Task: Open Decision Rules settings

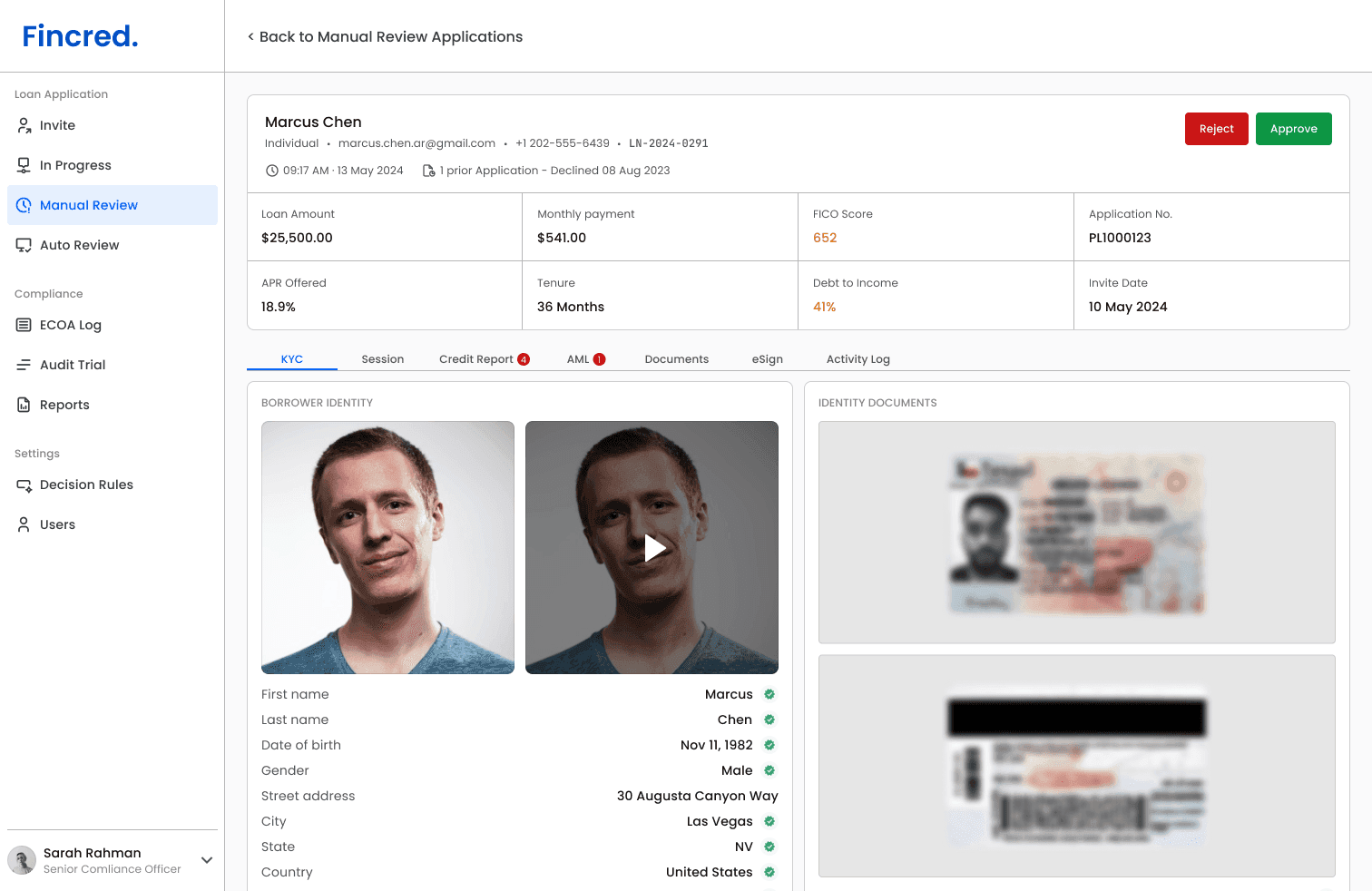Action: pyautogui.click(x=113, y=485)
